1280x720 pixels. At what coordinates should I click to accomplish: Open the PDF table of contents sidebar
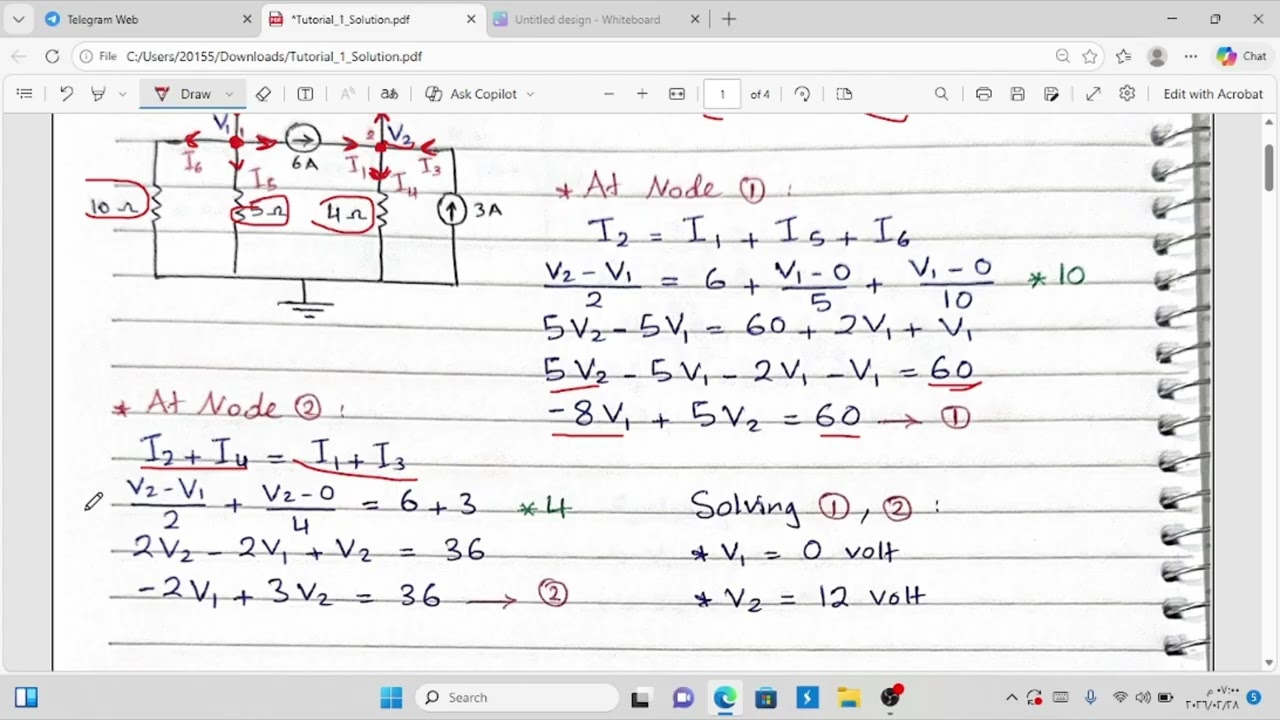click(25, 94)
